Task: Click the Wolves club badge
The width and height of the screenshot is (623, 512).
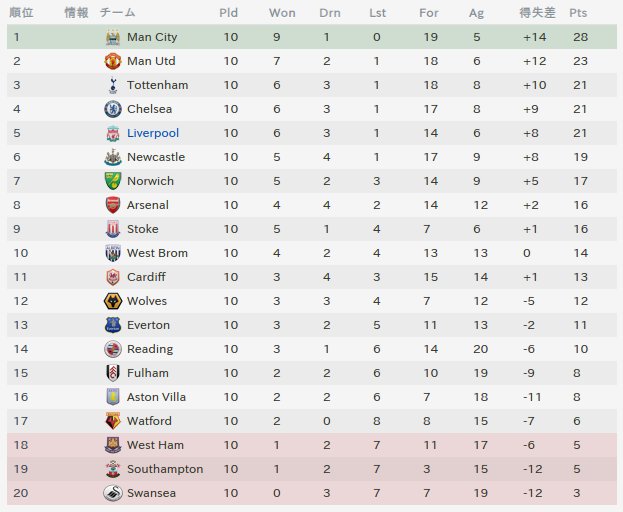Action: tap(113, 301)
